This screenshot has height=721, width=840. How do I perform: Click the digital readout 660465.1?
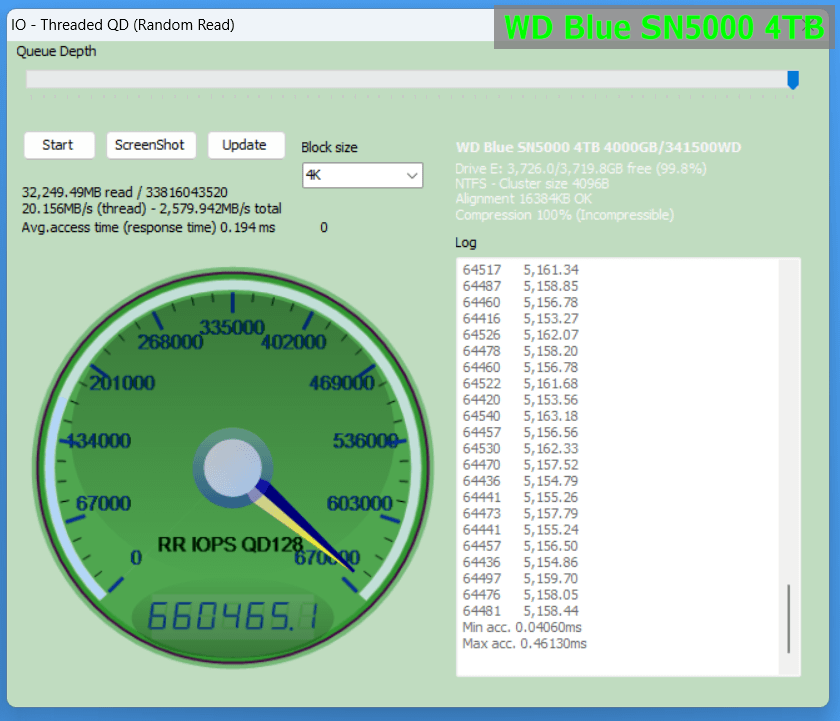[x=232, y=615]
